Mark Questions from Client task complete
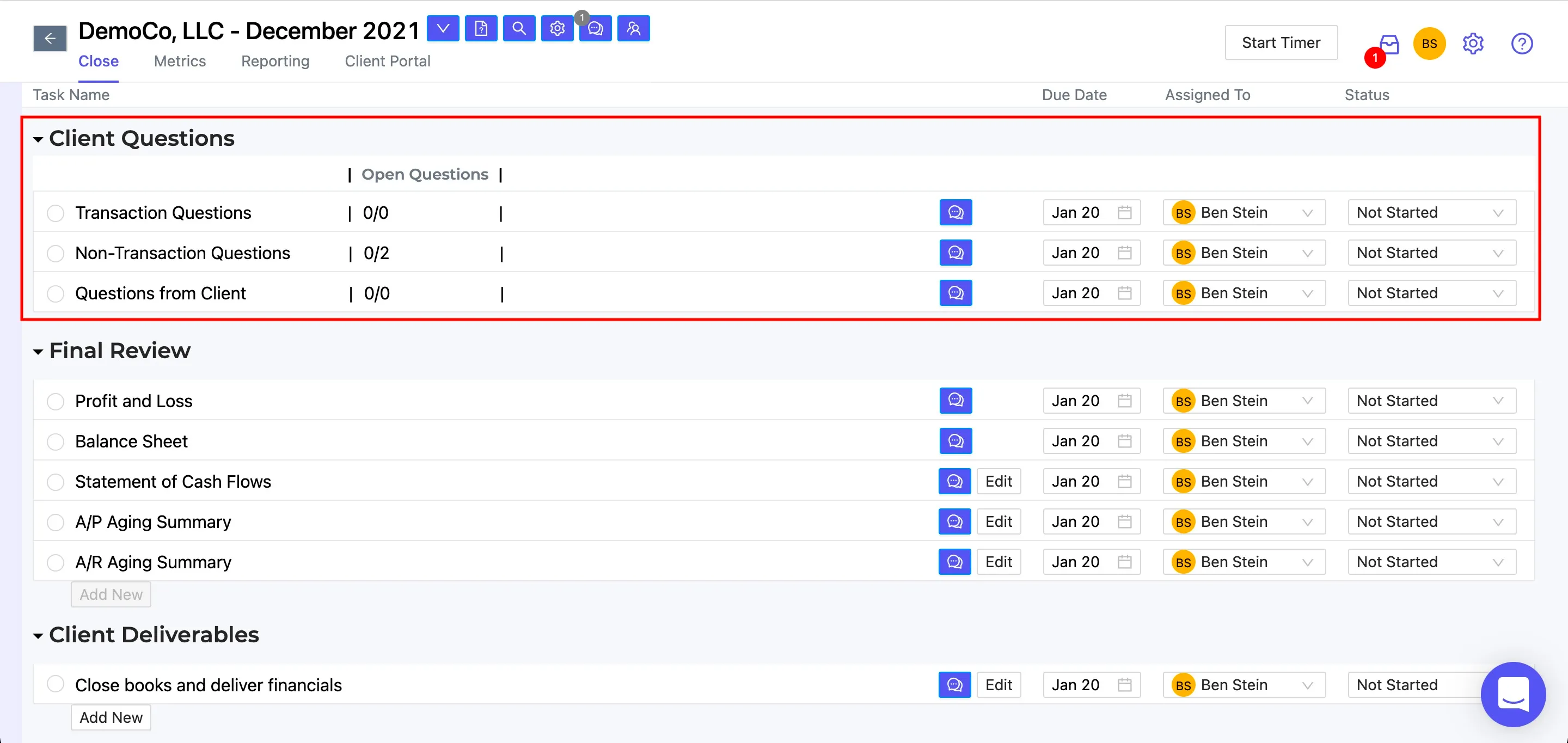Viewport: 1568px width, 743px height. (x=56, y=293)
